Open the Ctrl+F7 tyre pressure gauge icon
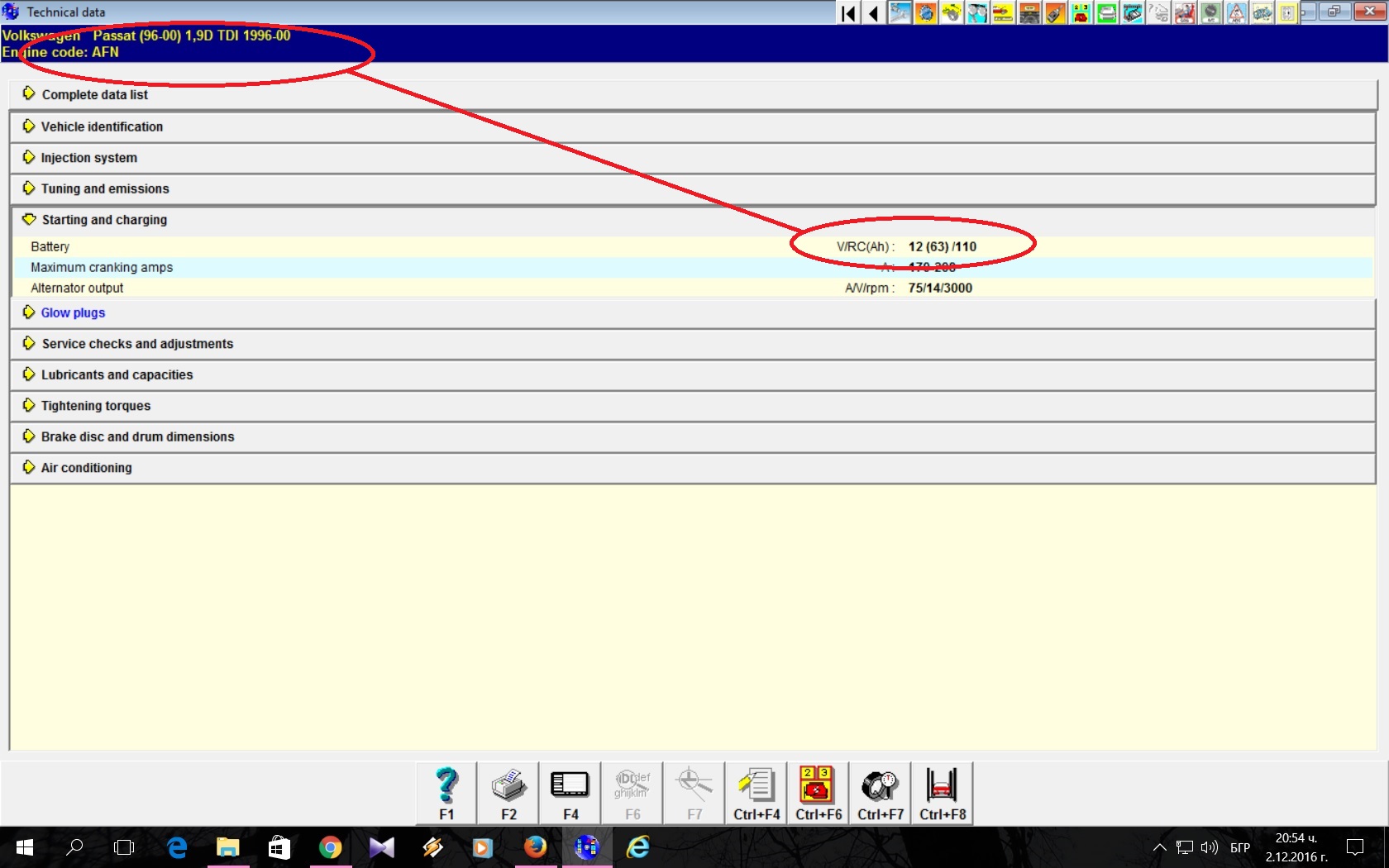 [881, 793]
